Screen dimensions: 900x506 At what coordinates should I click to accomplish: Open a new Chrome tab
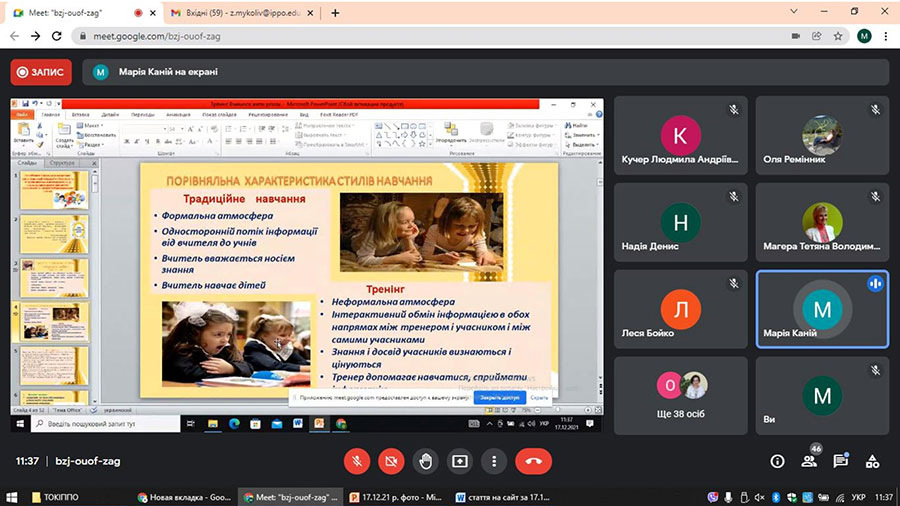(335, 13)
